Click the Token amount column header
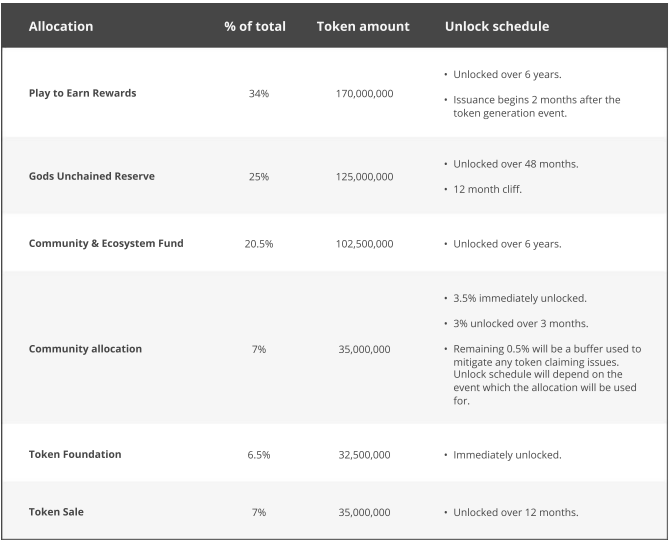 [363, 26]
